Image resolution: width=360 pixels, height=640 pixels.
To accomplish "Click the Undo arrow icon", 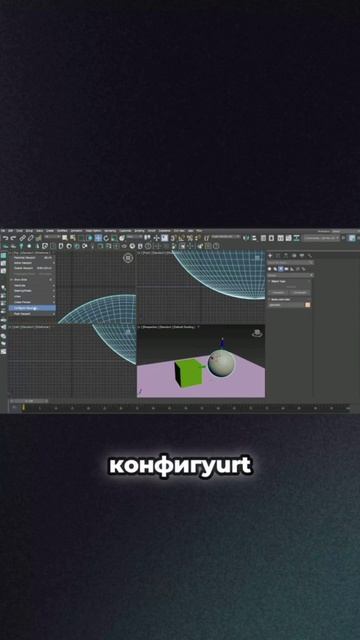I will tap(6, 238).
